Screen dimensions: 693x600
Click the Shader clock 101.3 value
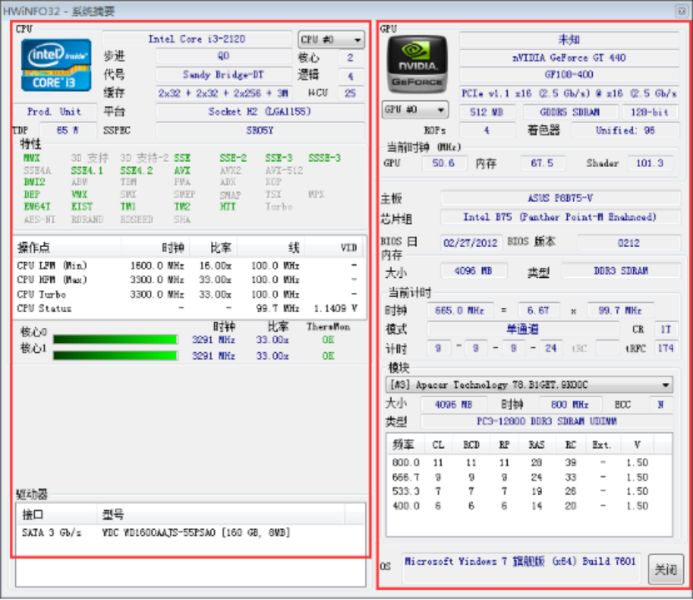coord(650,163)
